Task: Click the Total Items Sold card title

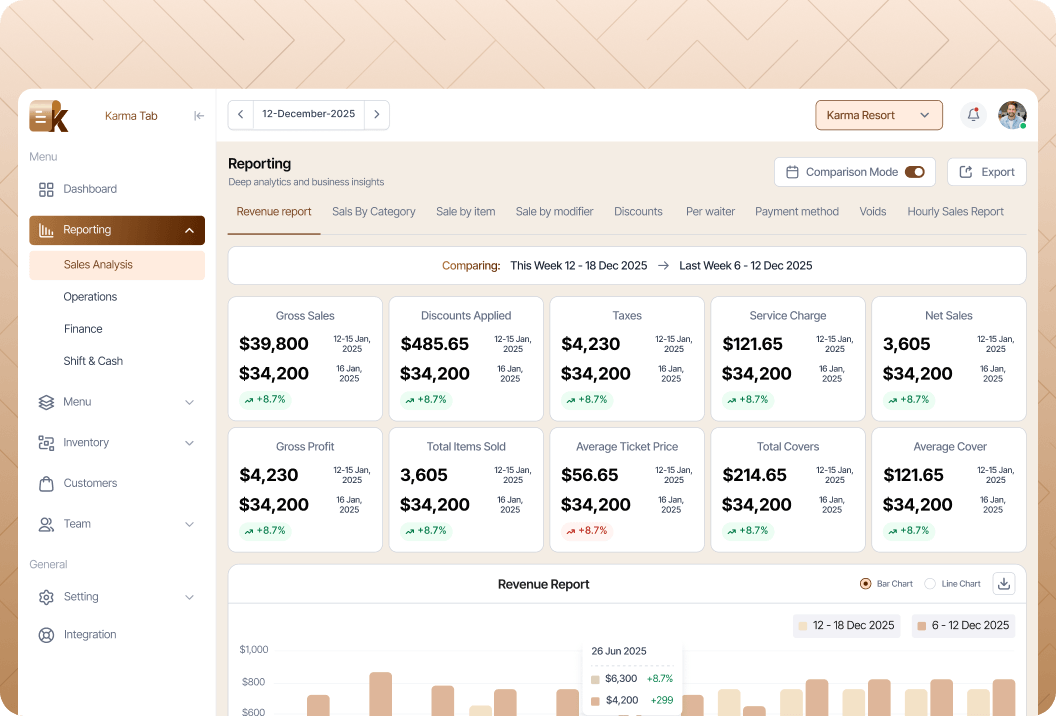Action: click(466, 447)
